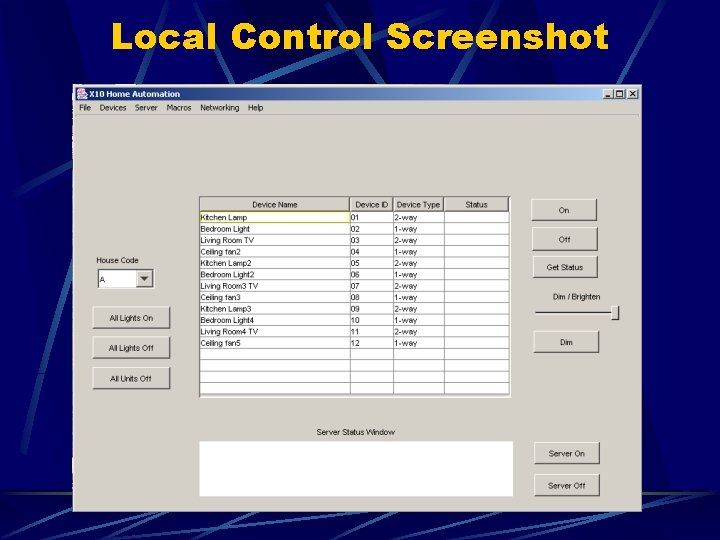720x540 pixels.
Task: Click the Server Off button
Action: point(567,485)
